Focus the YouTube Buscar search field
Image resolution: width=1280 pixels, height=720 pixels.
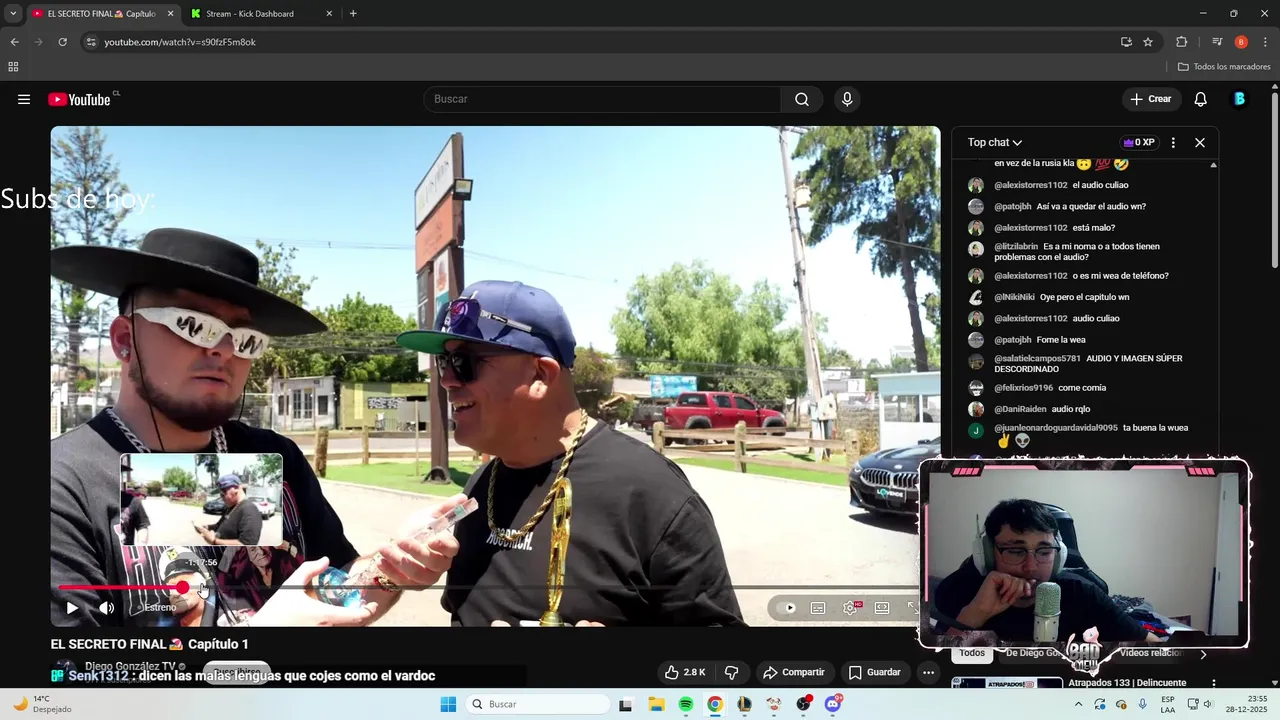tap(602, 99)
